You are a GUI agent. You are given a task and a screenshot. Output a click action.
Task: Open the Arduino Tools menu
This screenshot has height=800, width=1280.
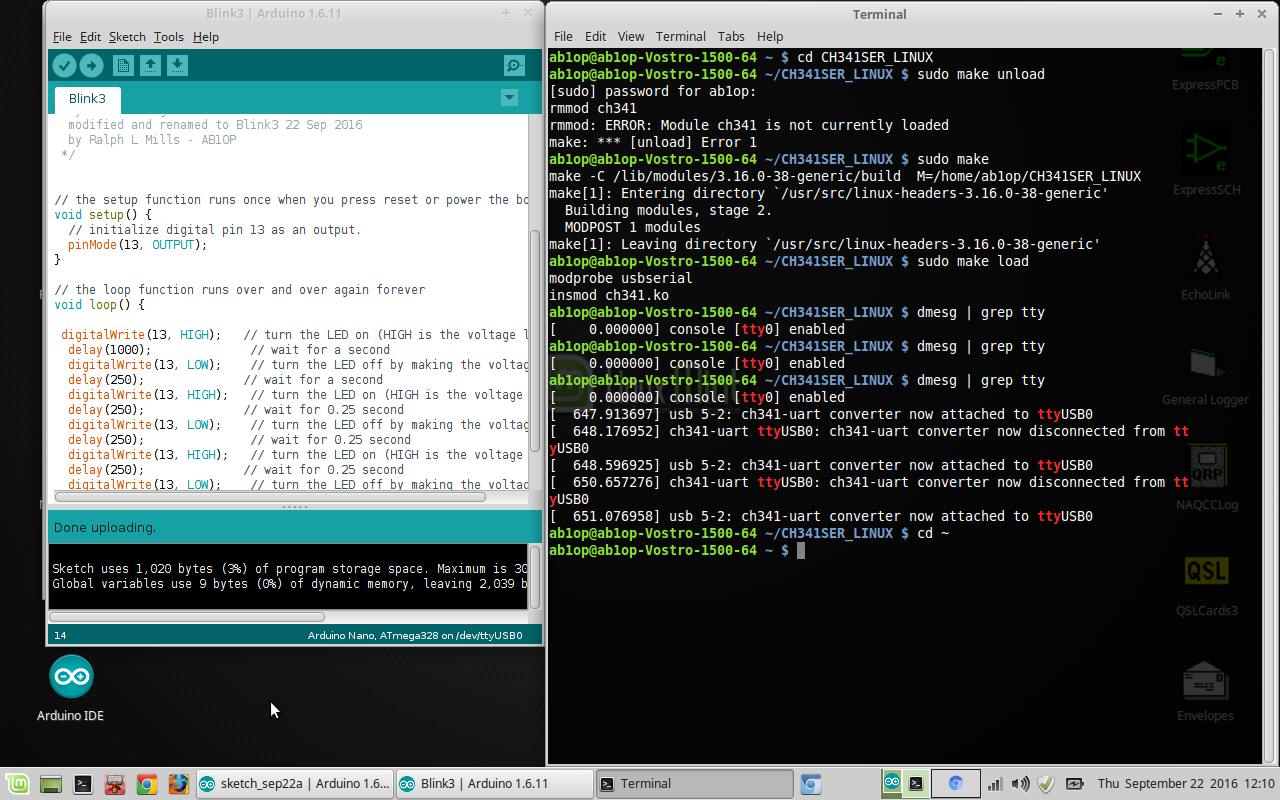click(x=168, y=37)
